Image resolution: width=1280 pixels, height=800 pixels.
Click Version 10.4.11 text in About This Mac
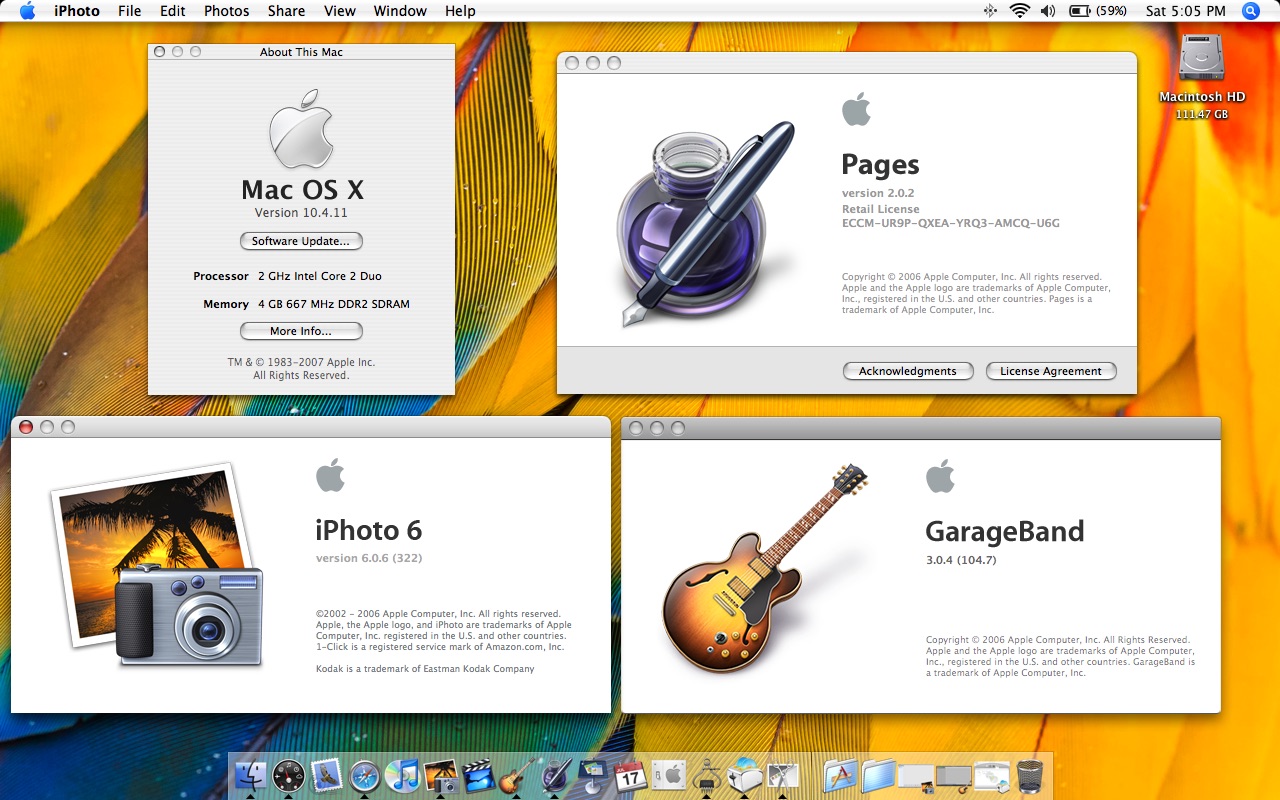click(301, 213)
